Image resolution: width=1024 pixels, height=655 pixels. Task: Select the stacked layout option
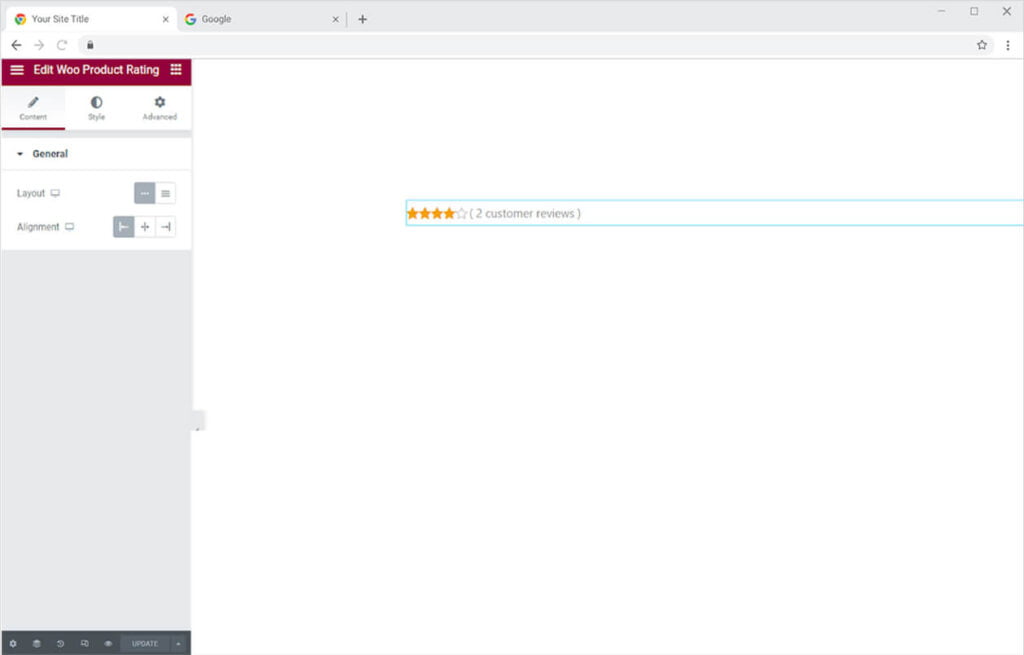coord(166,193)
